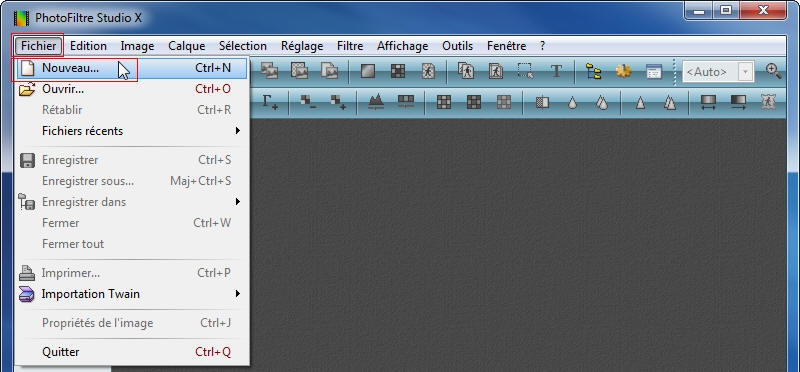Click the Rétablir menu entry
800x372 pixels.
pyautogui.click(x=132, y=110)
